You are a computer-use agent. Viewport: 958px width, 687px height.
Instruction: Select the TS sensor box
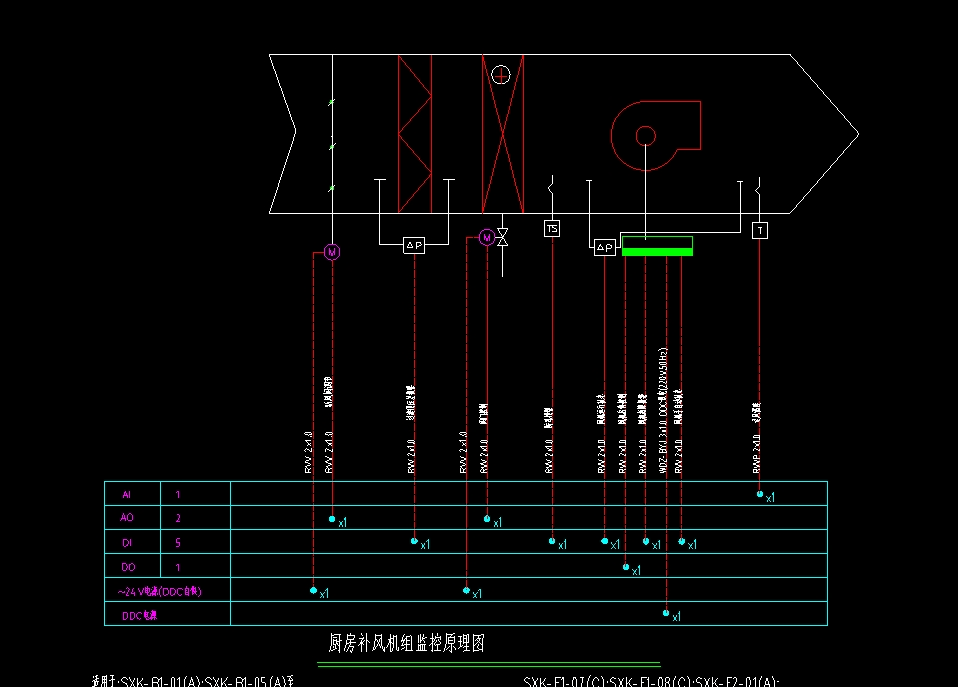pos(552,229)
